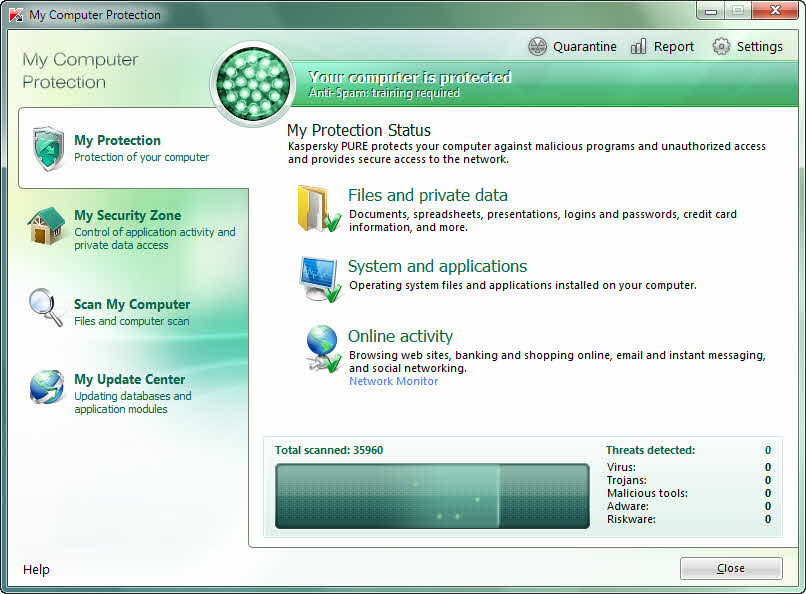Click the My Security Zone house icon
The height and width of the screenshot is (594, 806).
(x=46, y=226)
